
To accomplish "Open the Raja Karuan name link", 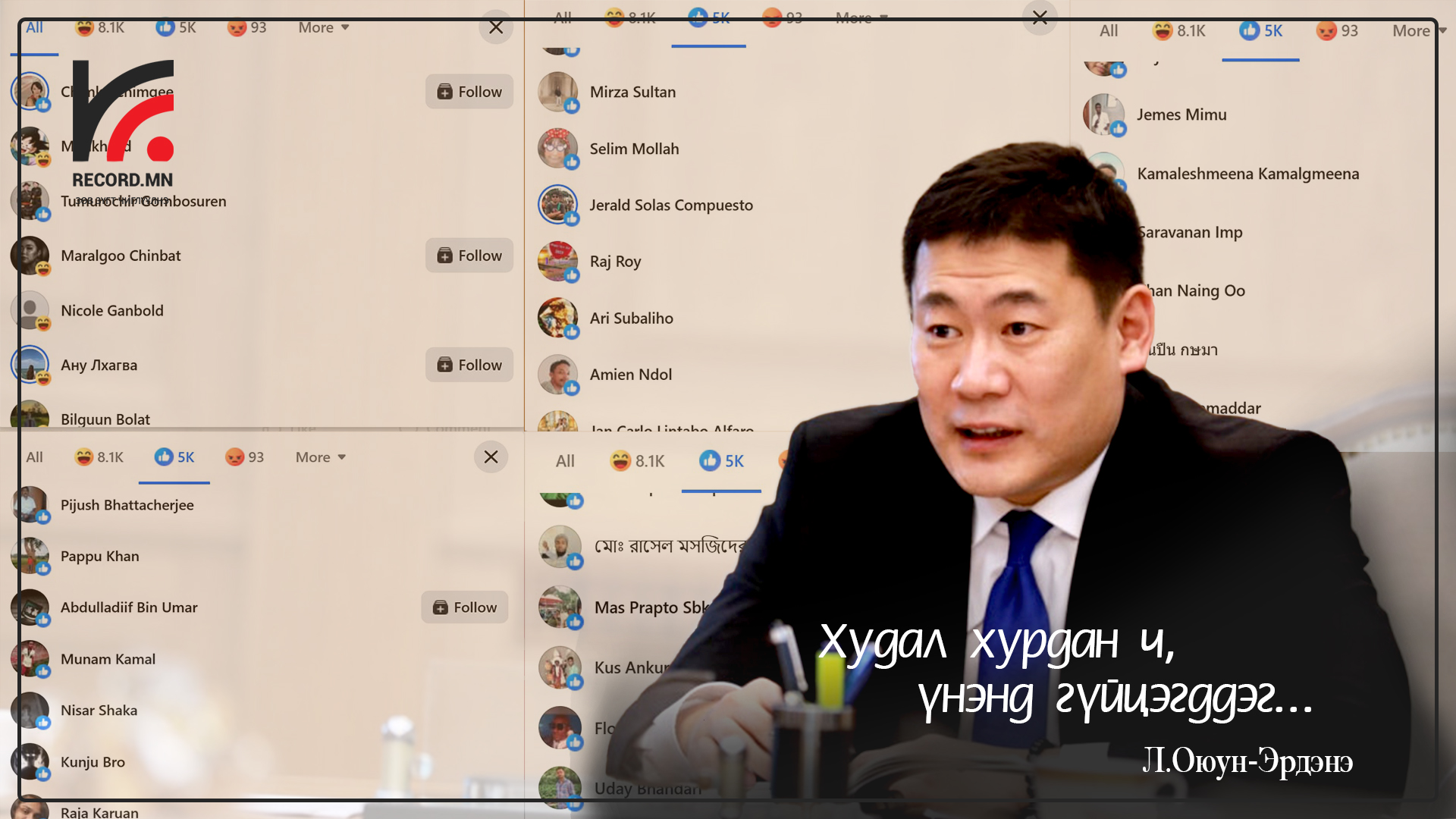I will pos(99,811).
